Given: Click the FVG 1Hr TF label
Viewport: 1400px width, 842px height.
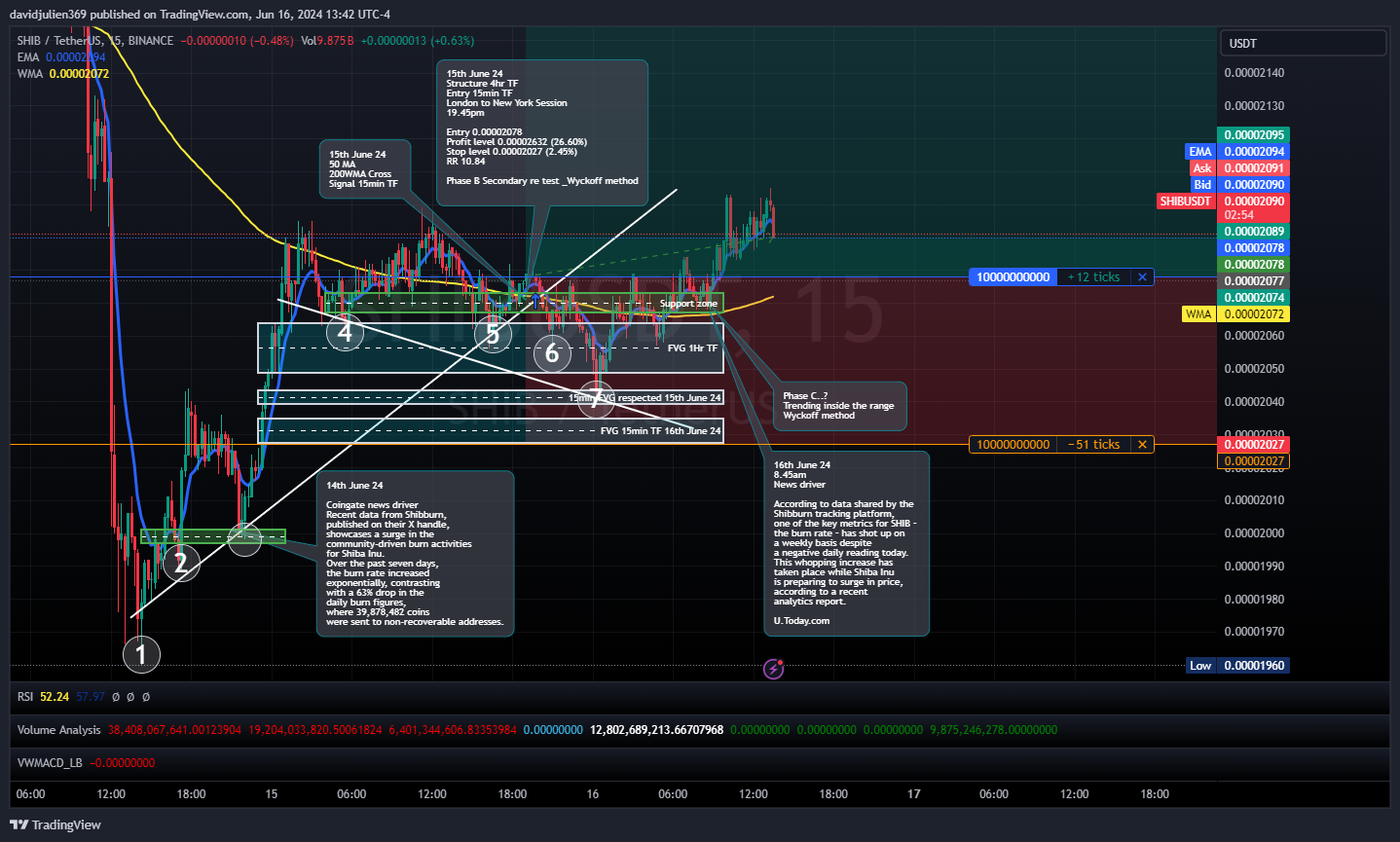Looking at the screenshot, I should [692, 348].
